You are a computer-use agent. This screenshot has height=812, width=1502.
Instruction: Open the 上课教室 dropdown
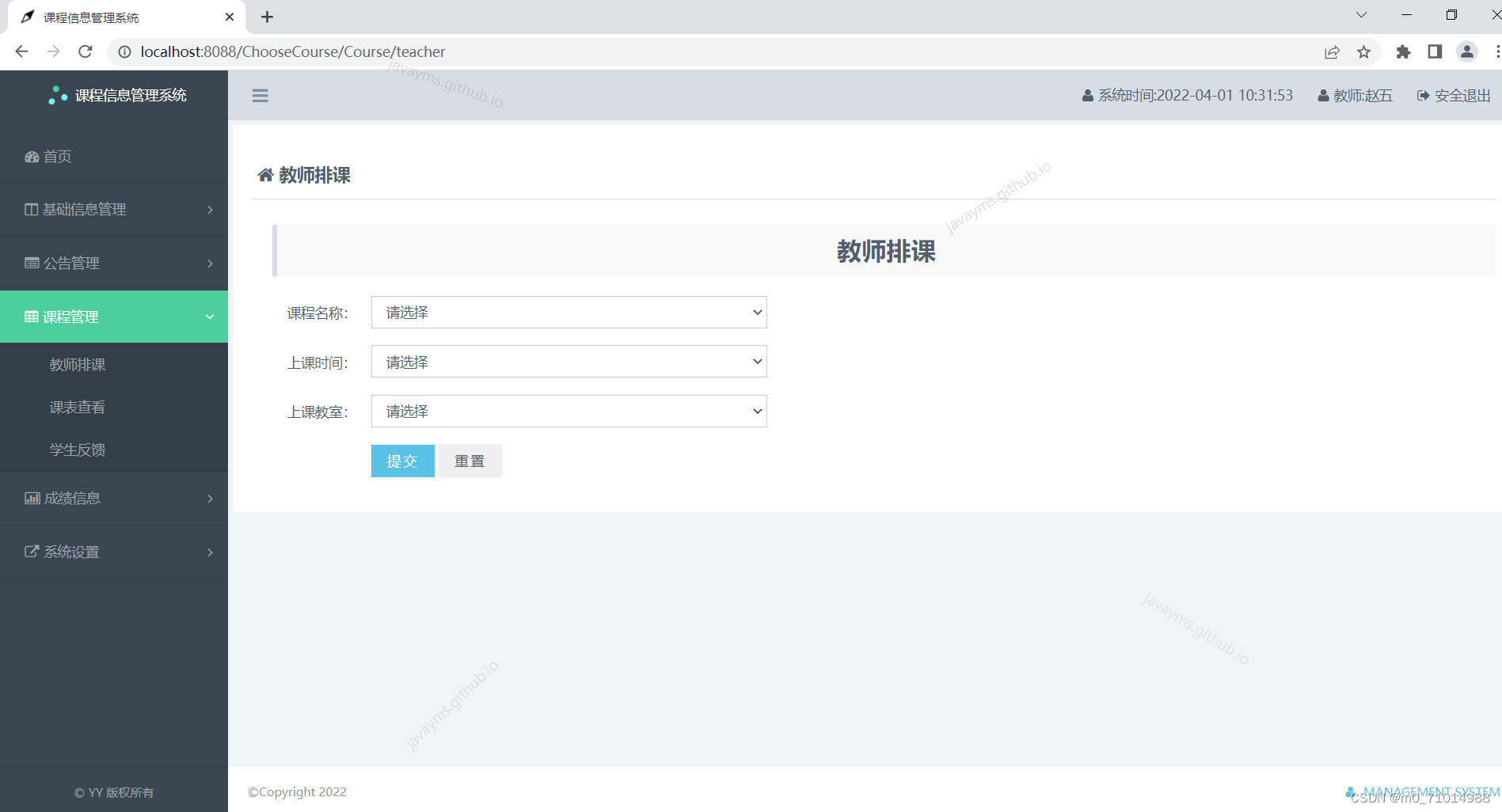point(568,412)
